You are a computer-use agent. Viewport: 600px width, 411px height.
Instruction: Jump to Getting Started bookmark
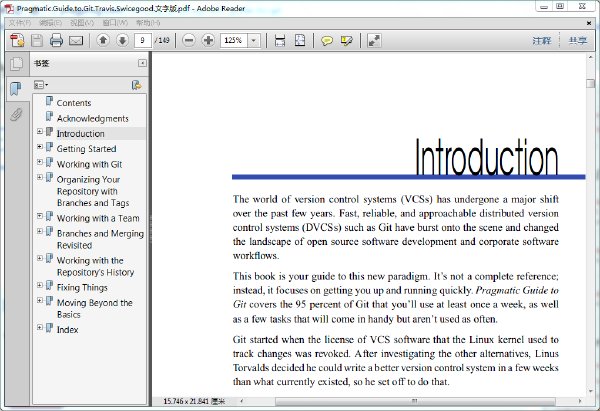(86, 149)
